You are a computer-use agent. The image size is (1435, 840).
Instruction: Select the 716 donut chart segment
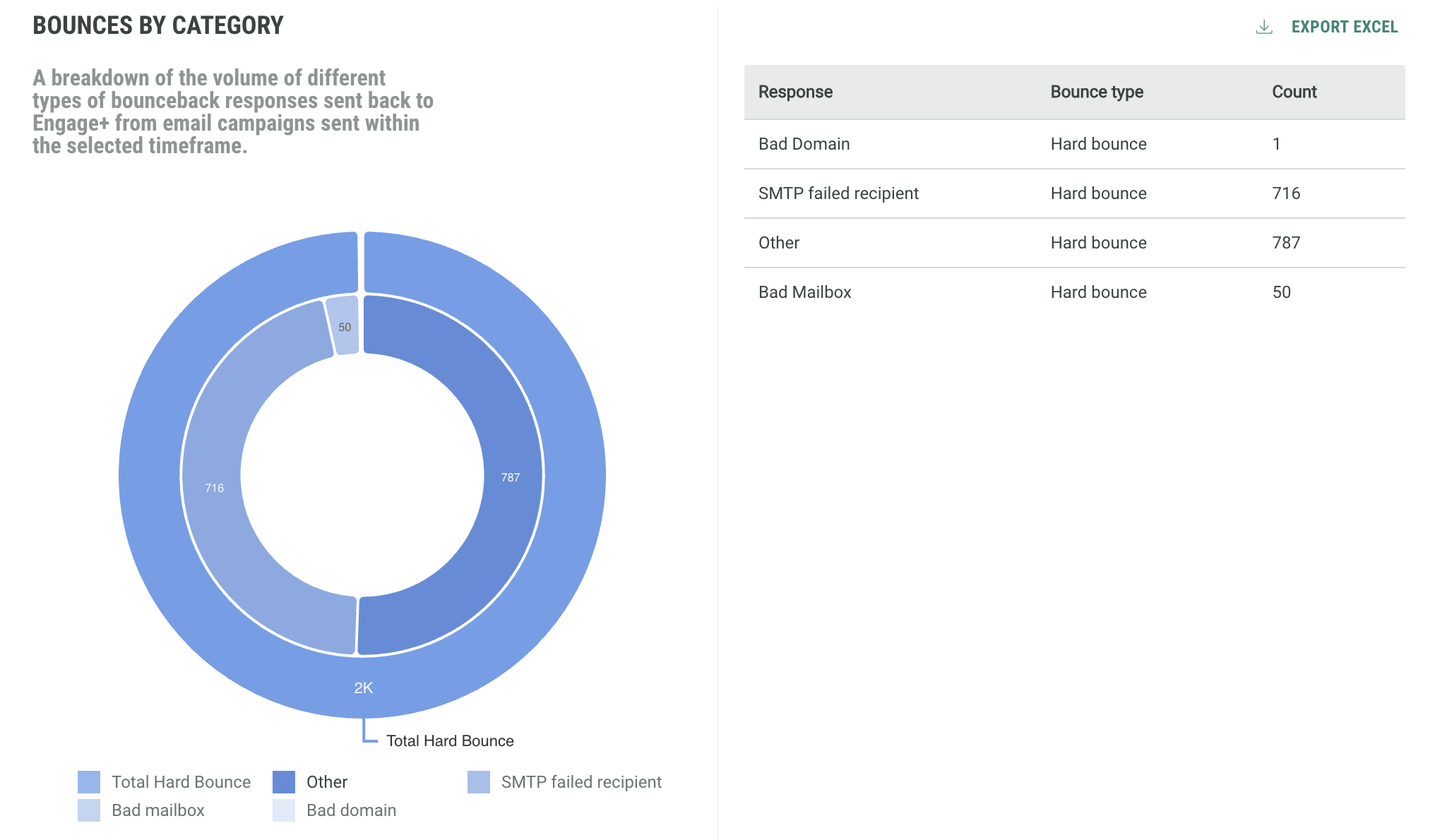[x=214, y=488]
